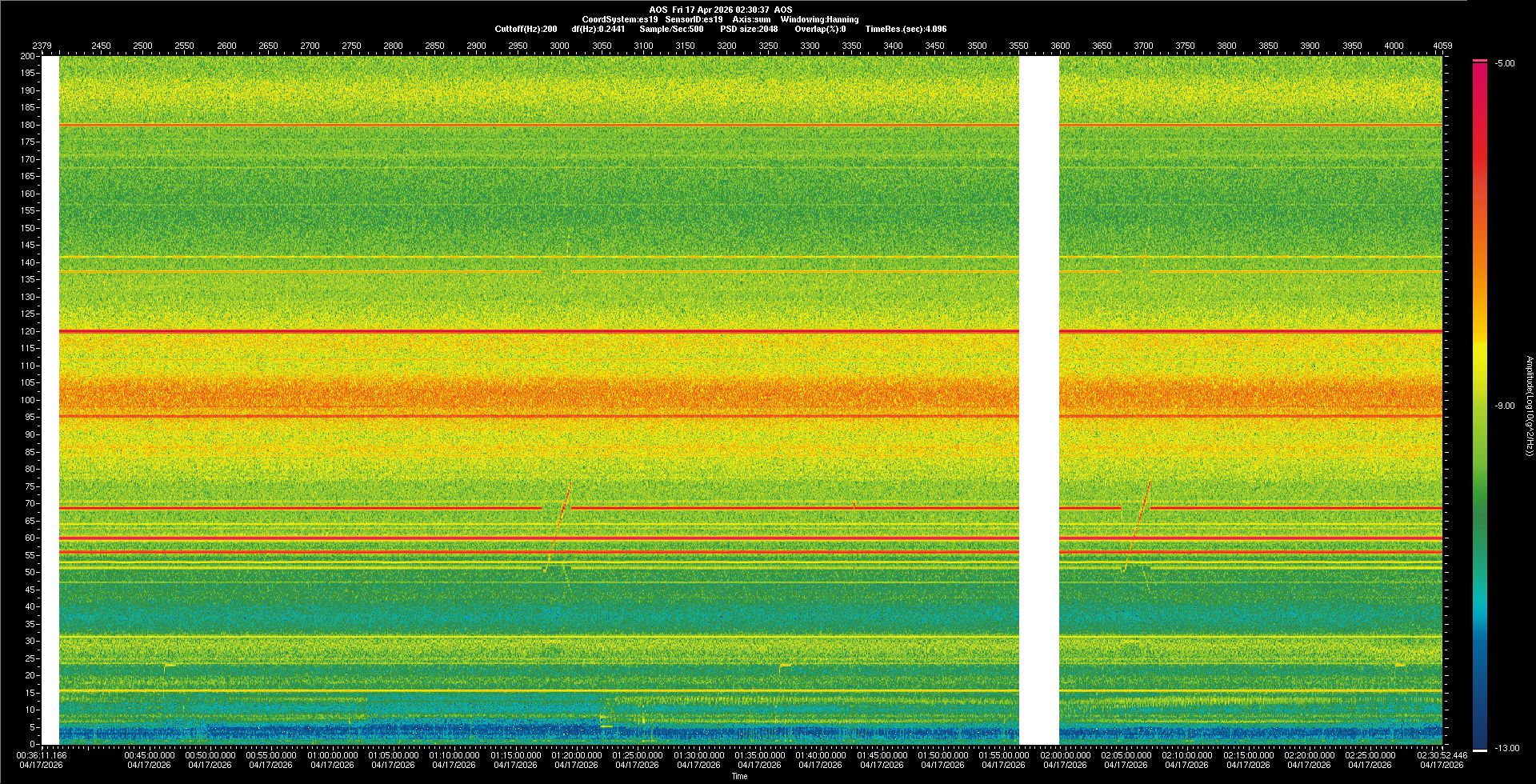
Task: Click the 200 label on the frequency axis
Action: pyautogui.click(x=27, y=57)
